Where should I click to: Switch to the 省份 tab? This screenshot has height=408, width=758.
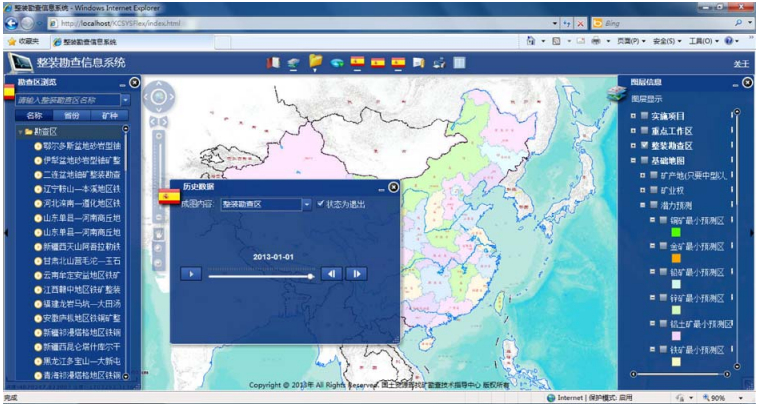click(x=72, y=116)
